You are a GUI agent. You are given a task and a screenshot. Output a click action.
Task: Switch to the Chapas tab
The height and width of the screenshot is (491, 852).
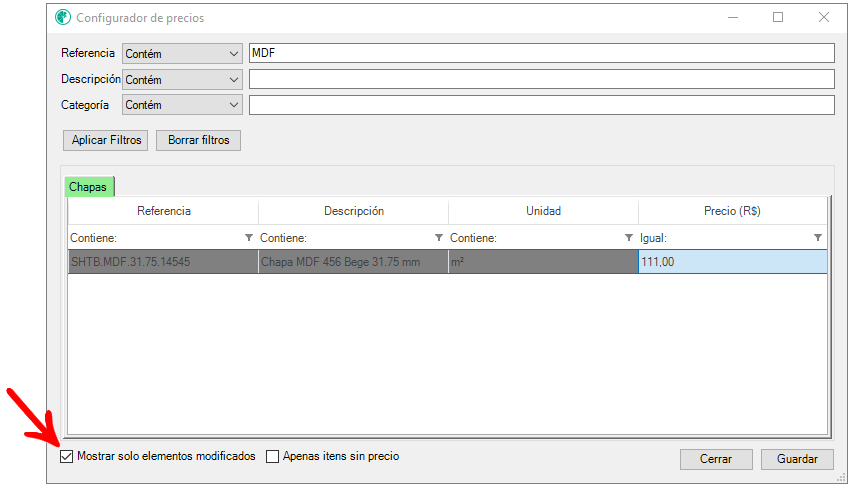point(88,187)
